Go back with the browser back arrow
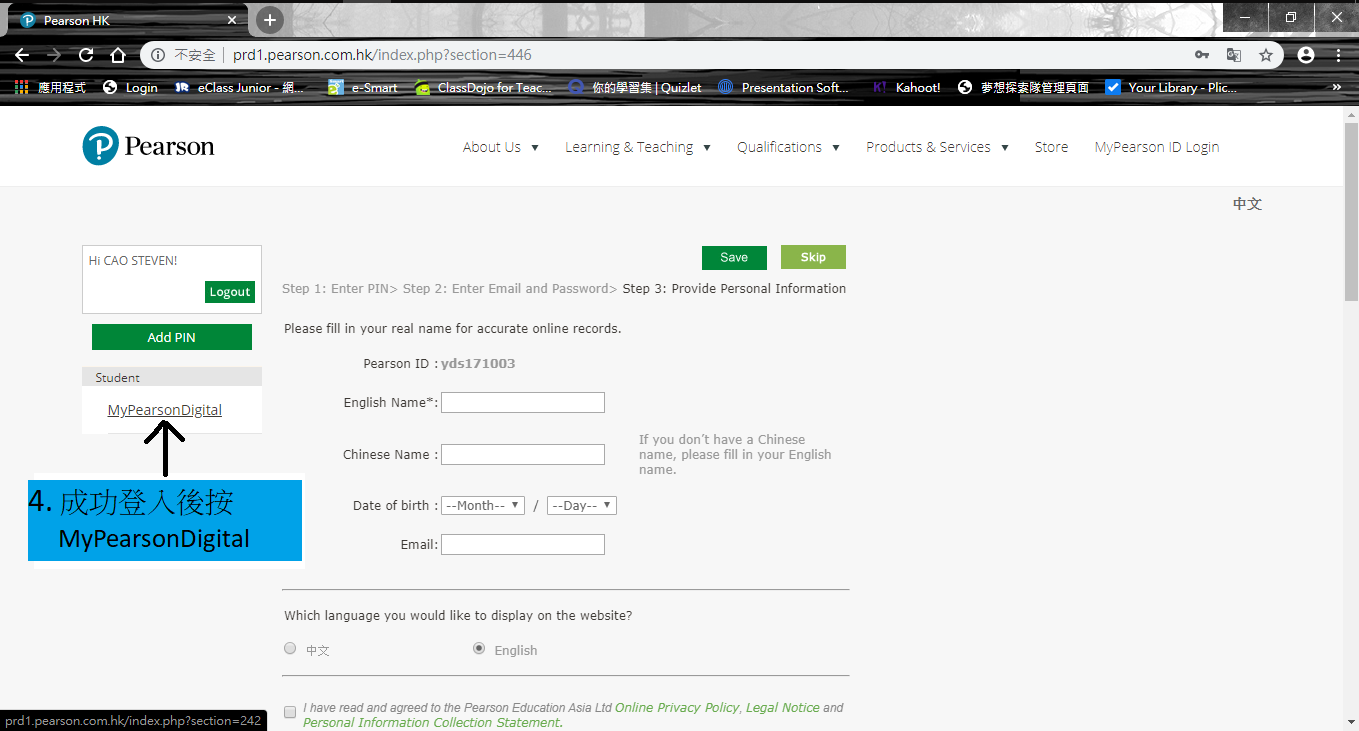Screen dimensions: 1359x731 click(x=22, y=55)
